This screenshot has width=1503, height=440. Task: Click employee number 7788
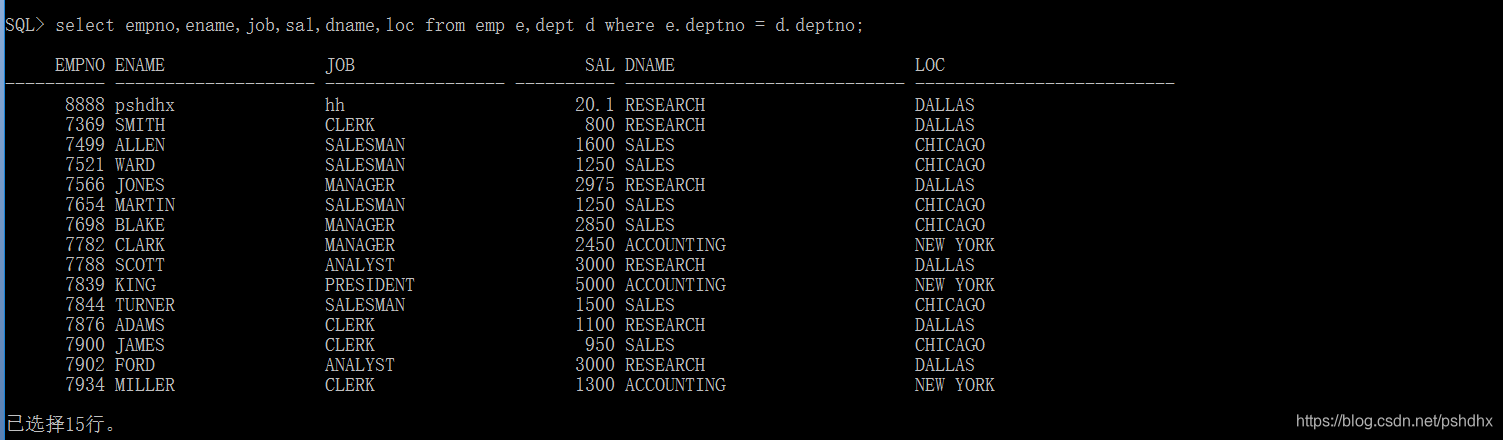point(85,265)
